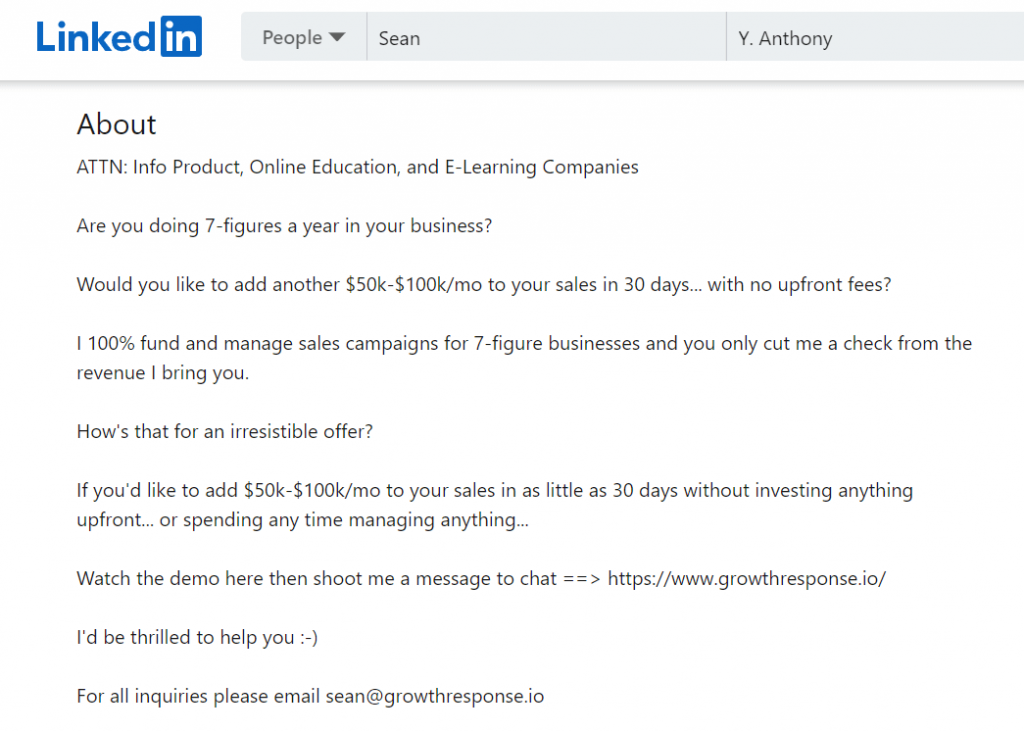Click the About section heading
The image size is (1024, 732).
point(117,124)
